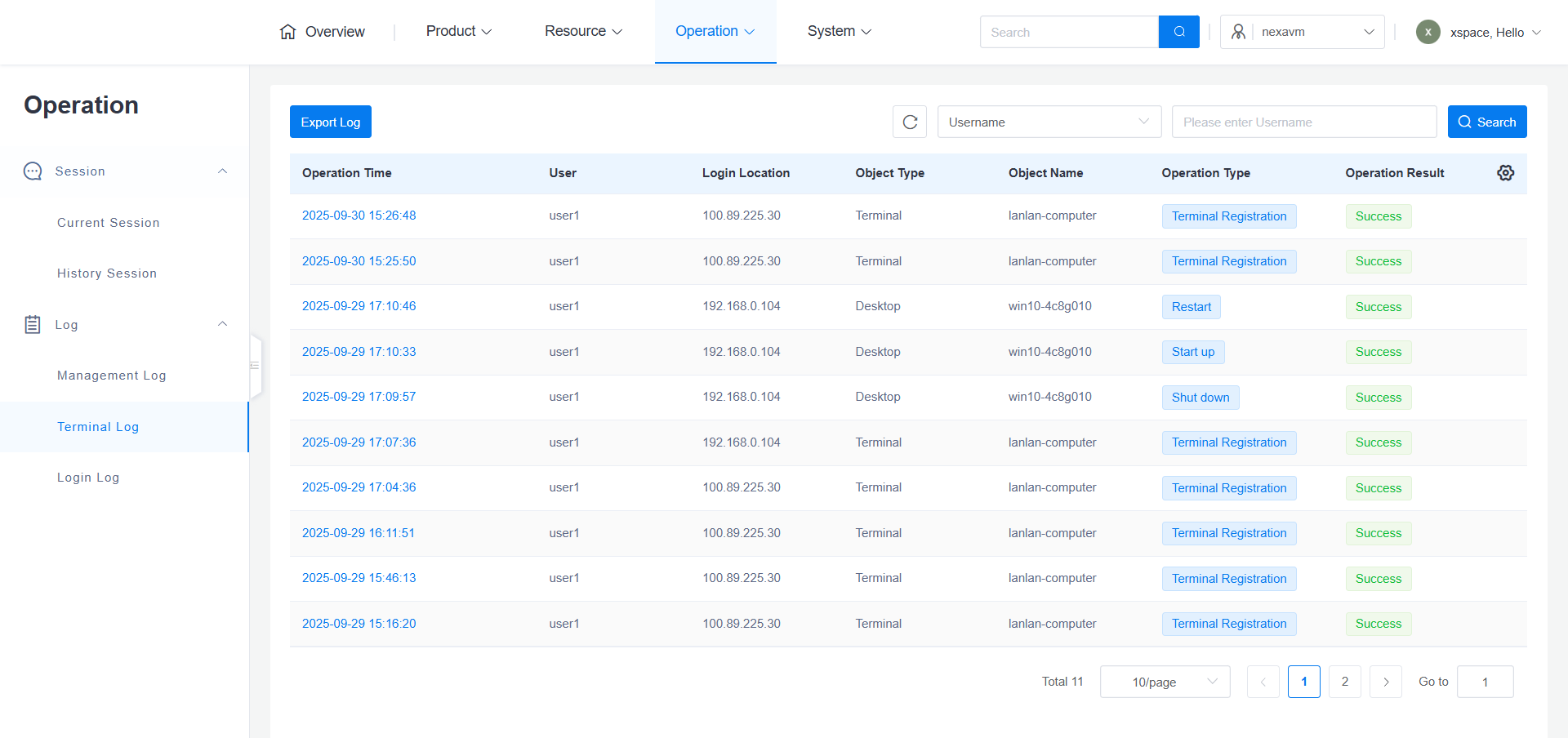Open Login Log in sidebar
The image size is (1568, 738).
pyautogui.click(x=88, y=478)
